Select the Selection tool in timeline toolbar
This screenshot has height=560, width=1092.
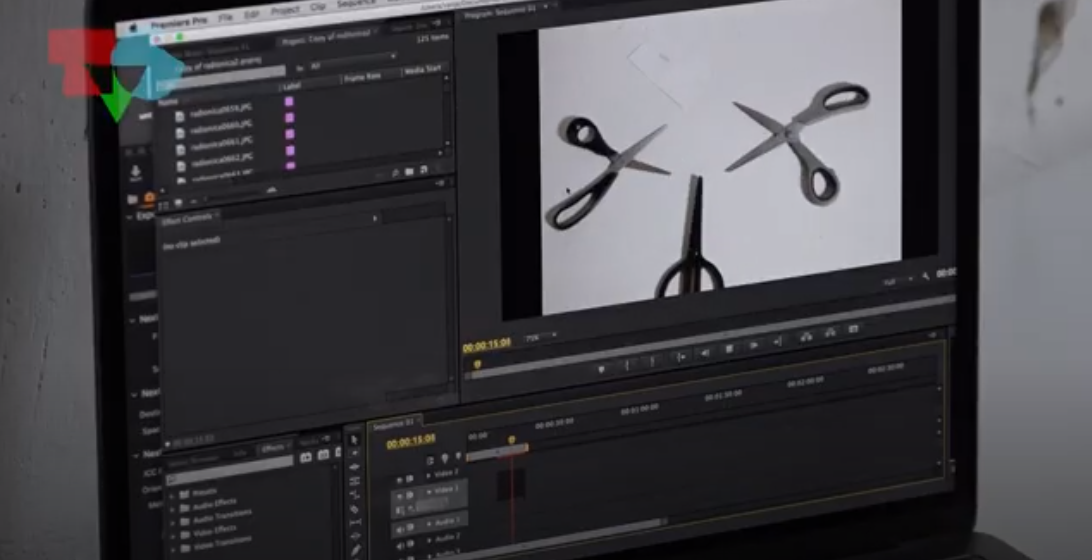(x=354, y=440)
